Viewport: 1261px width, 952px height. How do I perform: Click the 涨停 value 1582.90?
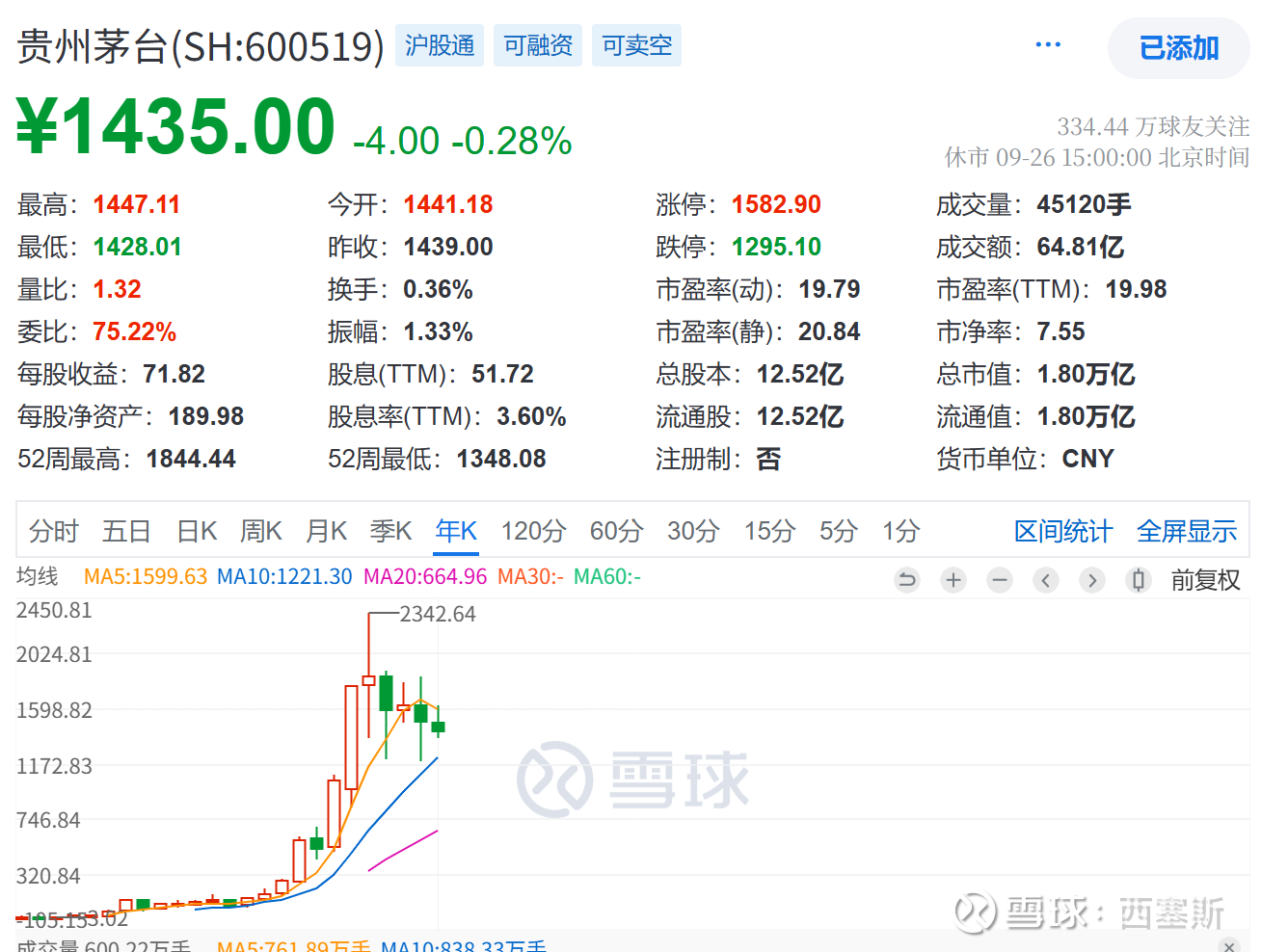pos(776,204)
